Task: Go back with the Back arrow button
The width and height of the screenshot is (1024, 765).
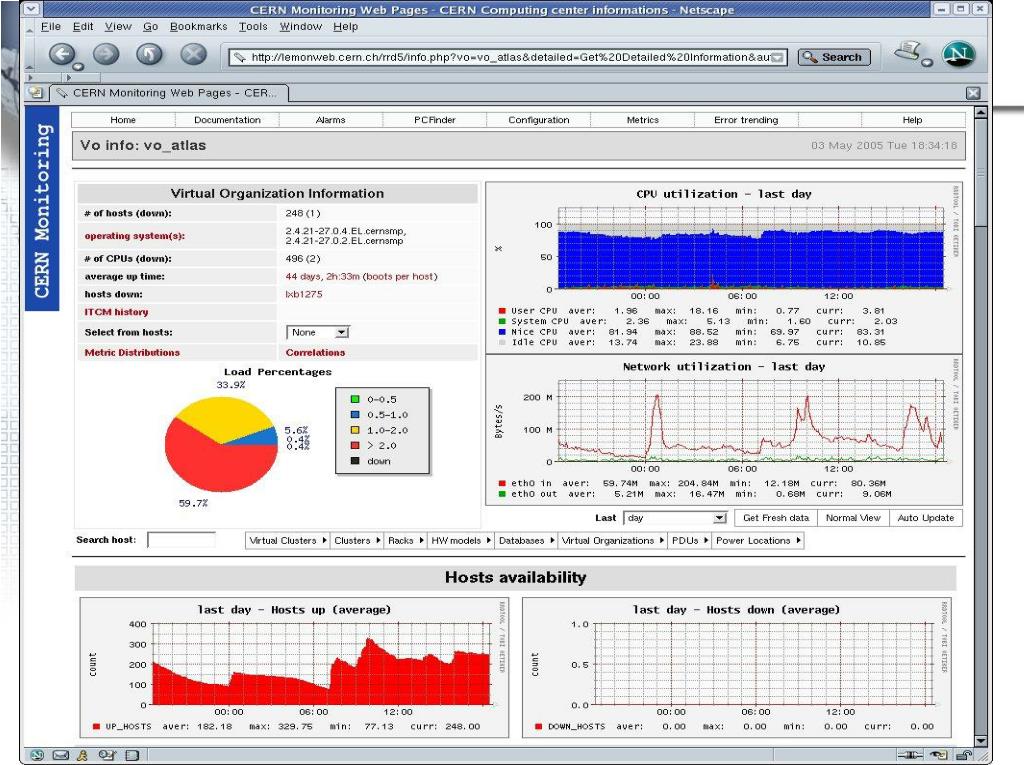Action: [62, 54]
